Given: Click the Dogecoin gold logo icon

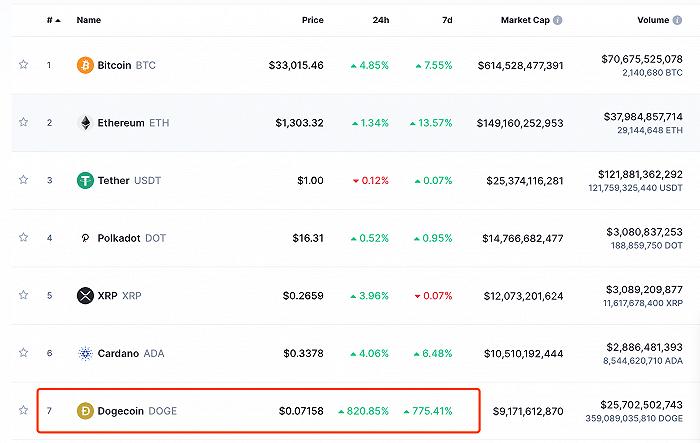Looking at the screenshot, I should (x=85, y=410).
